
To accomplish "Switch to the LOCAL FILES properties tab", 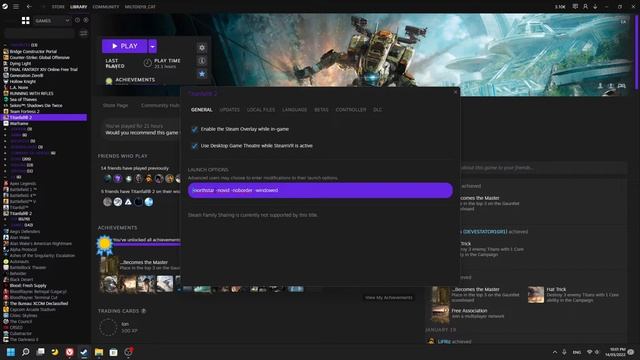I will click(261, 110).
